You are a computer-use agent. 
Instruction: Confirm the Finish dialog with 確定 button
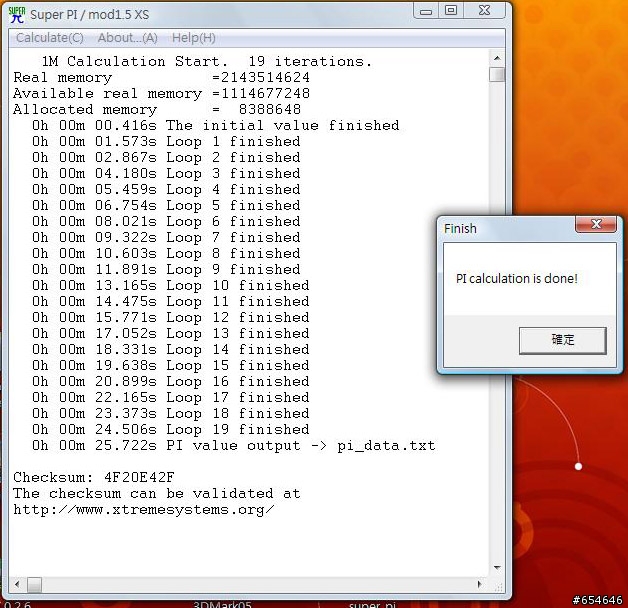(563, 340)
